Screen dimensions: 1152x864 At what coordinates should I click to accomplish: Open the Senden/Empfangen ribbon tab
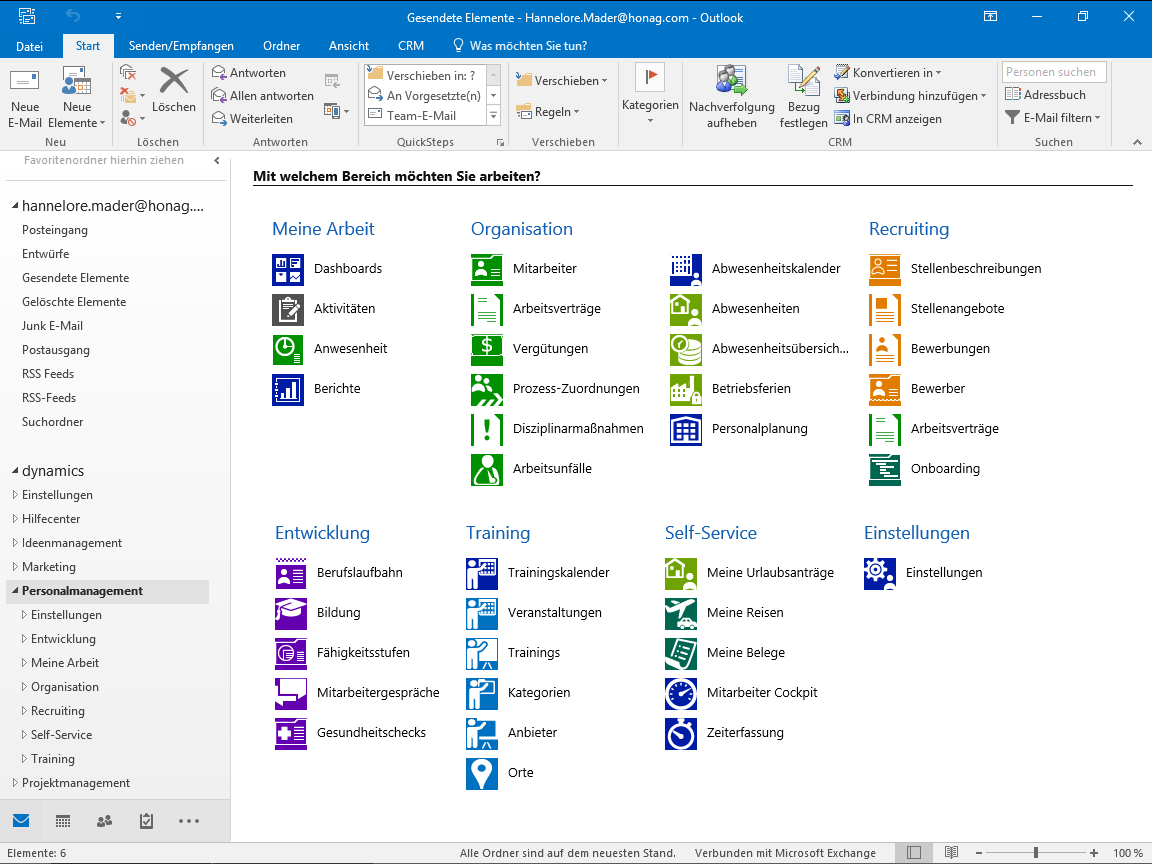coord(181,46)
